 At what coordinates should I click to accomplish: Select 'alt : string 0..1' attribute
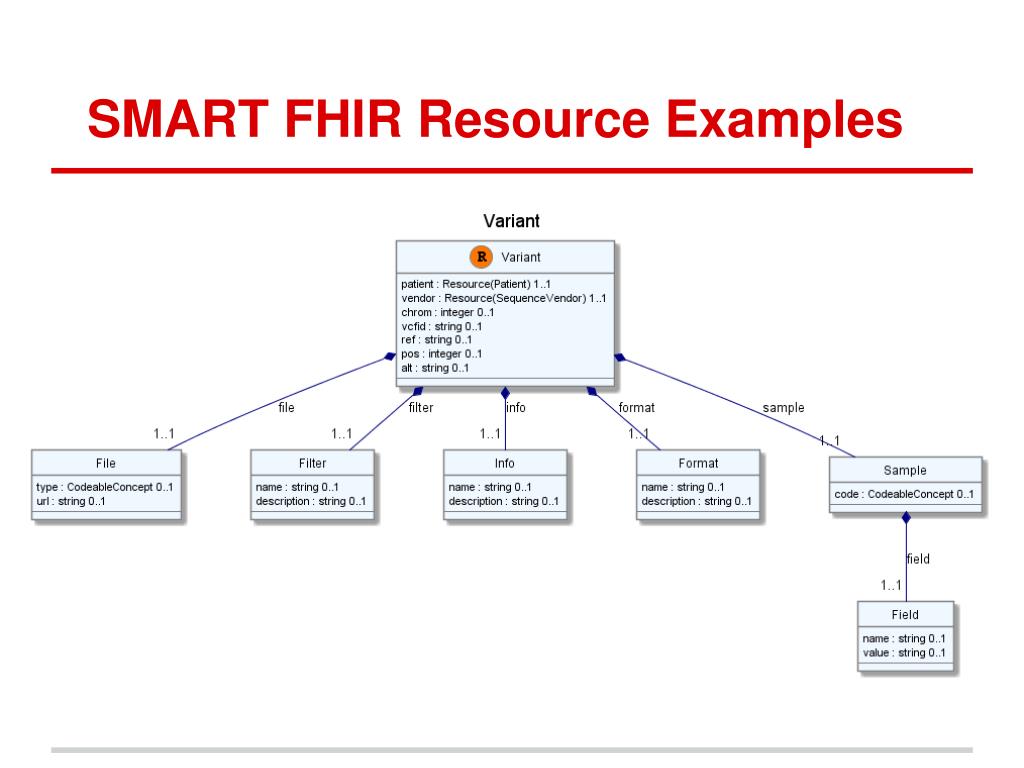point(434,368)
